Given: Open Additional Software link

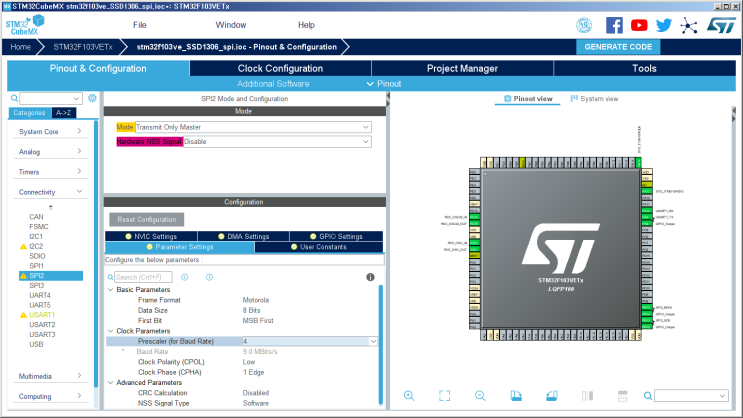Looking at the screenshot, I should tap(273, 84).
